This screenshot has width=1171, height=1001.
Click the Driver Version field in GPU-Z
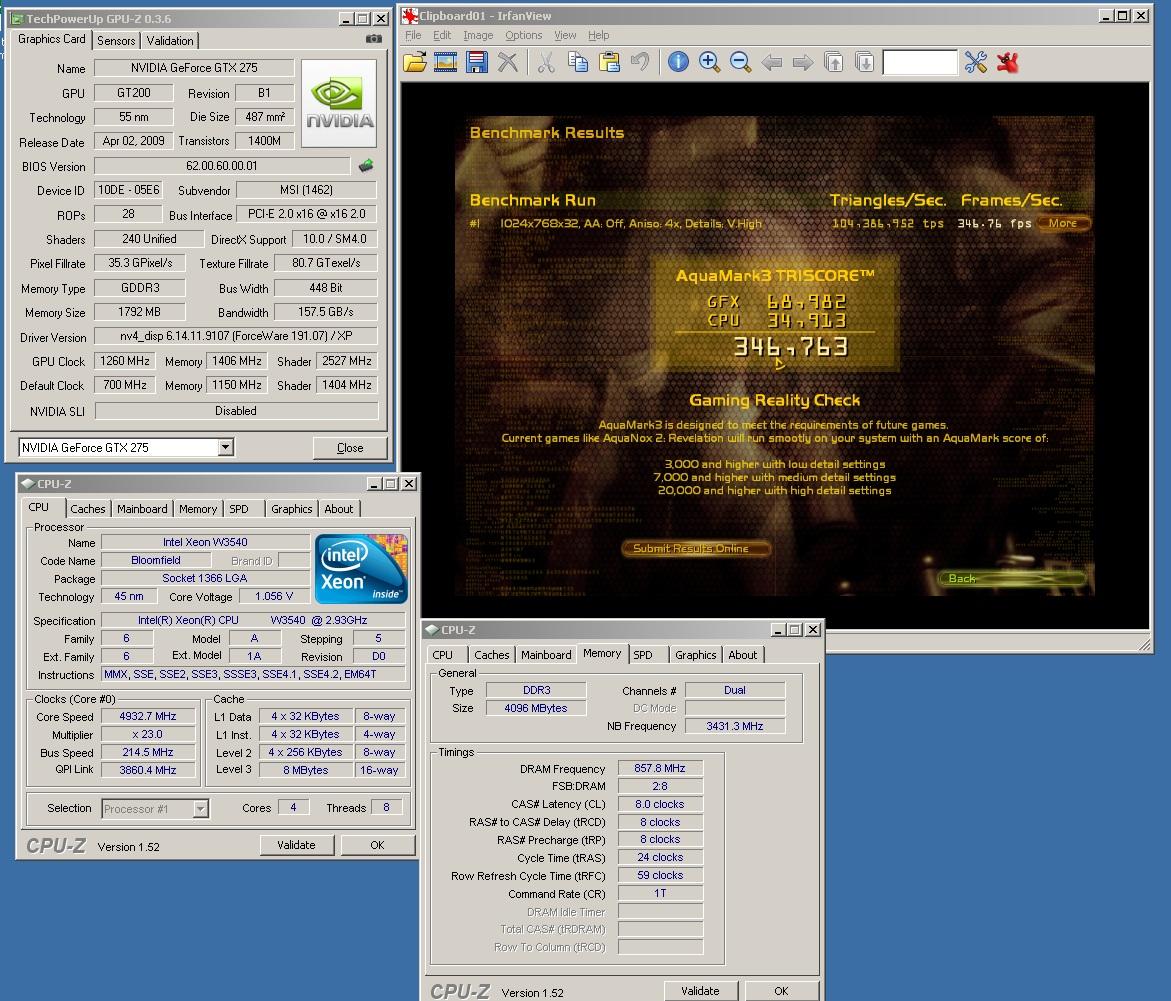point(236,336)
